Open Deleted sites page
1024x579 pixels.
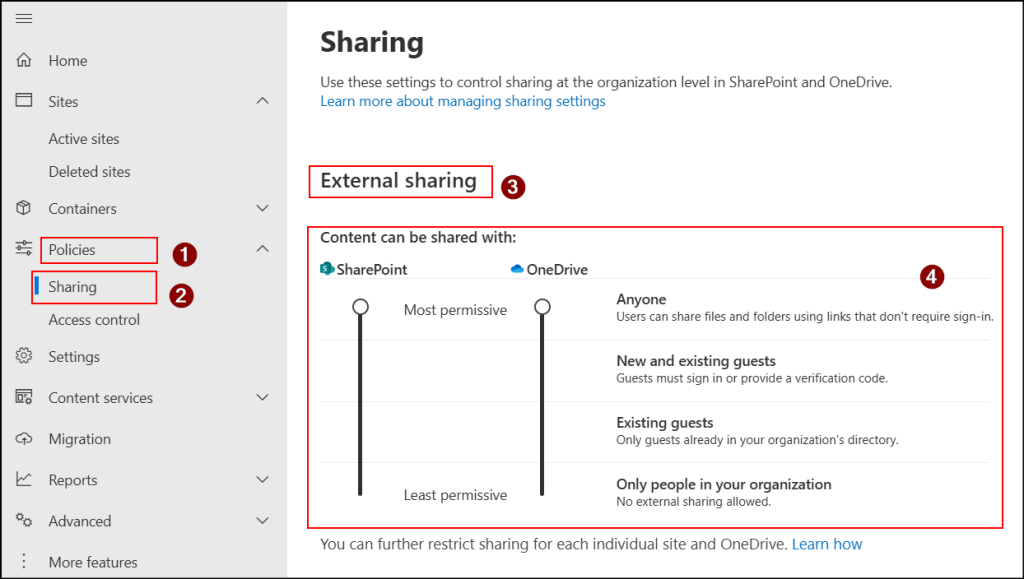(x=89, y=172)
